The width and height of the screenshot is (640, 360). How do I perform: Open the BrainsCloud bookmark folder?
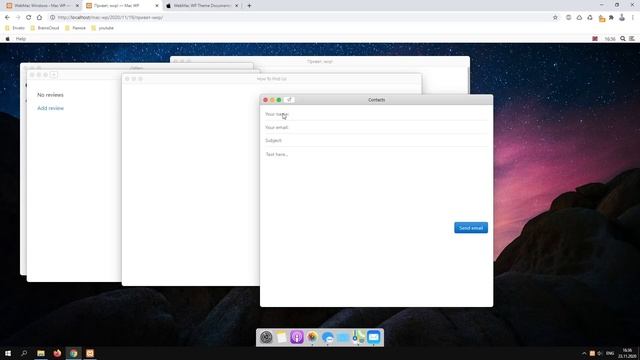click(x=45, y=28)
